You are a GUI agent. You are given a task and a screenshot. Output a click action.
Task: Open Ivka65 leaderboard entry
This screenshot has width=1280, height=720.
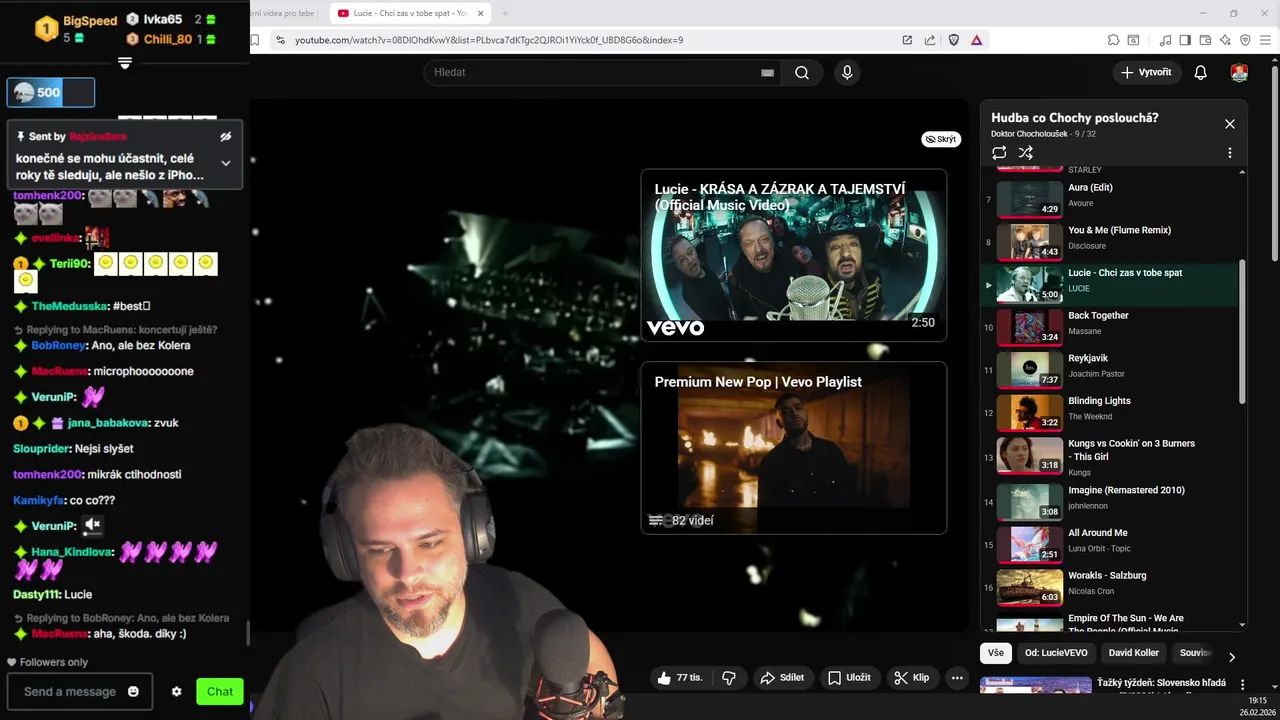[170, 19]
